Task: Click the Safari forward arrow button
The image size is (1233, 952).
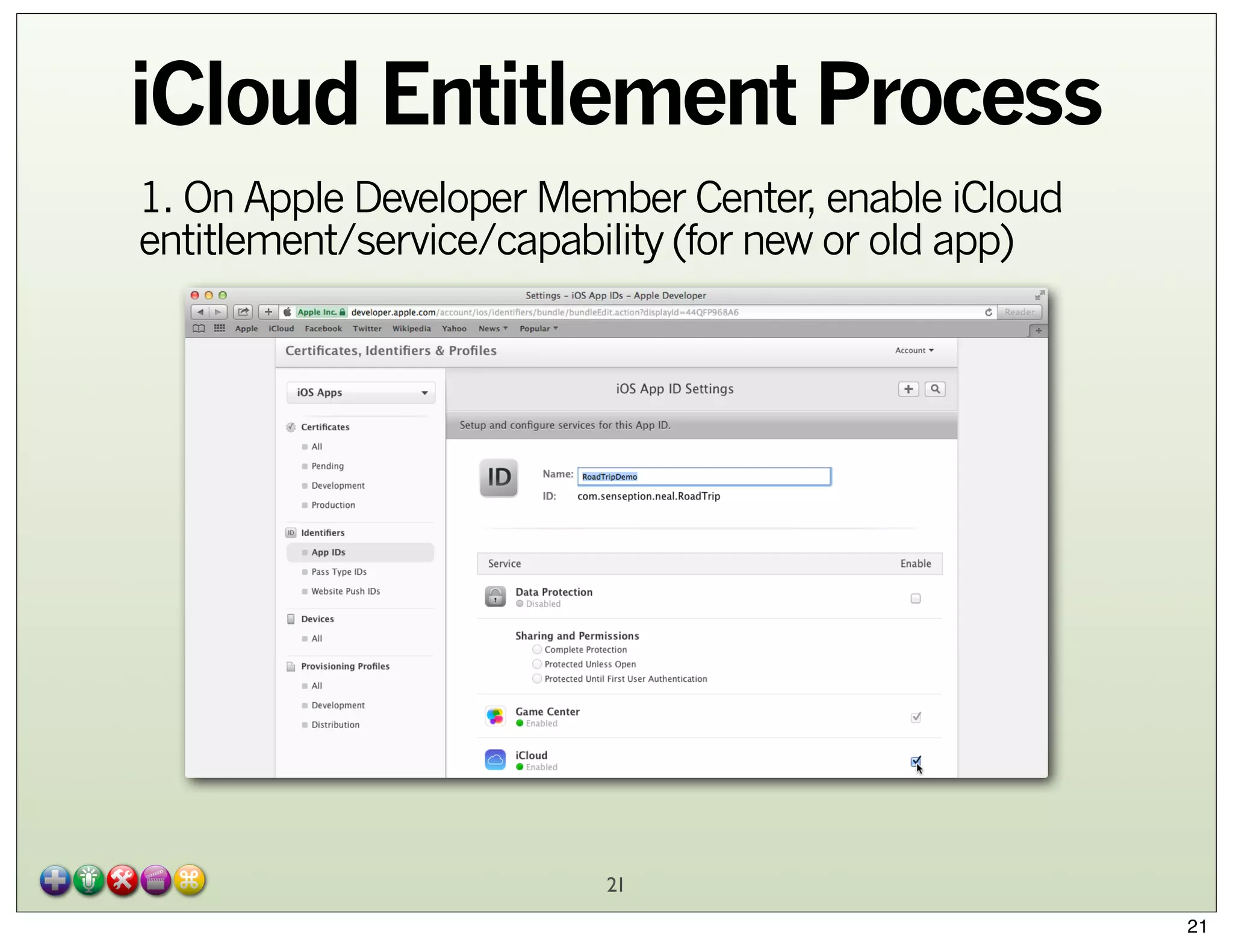Action: pyautogui.click(x=218, y=312)
